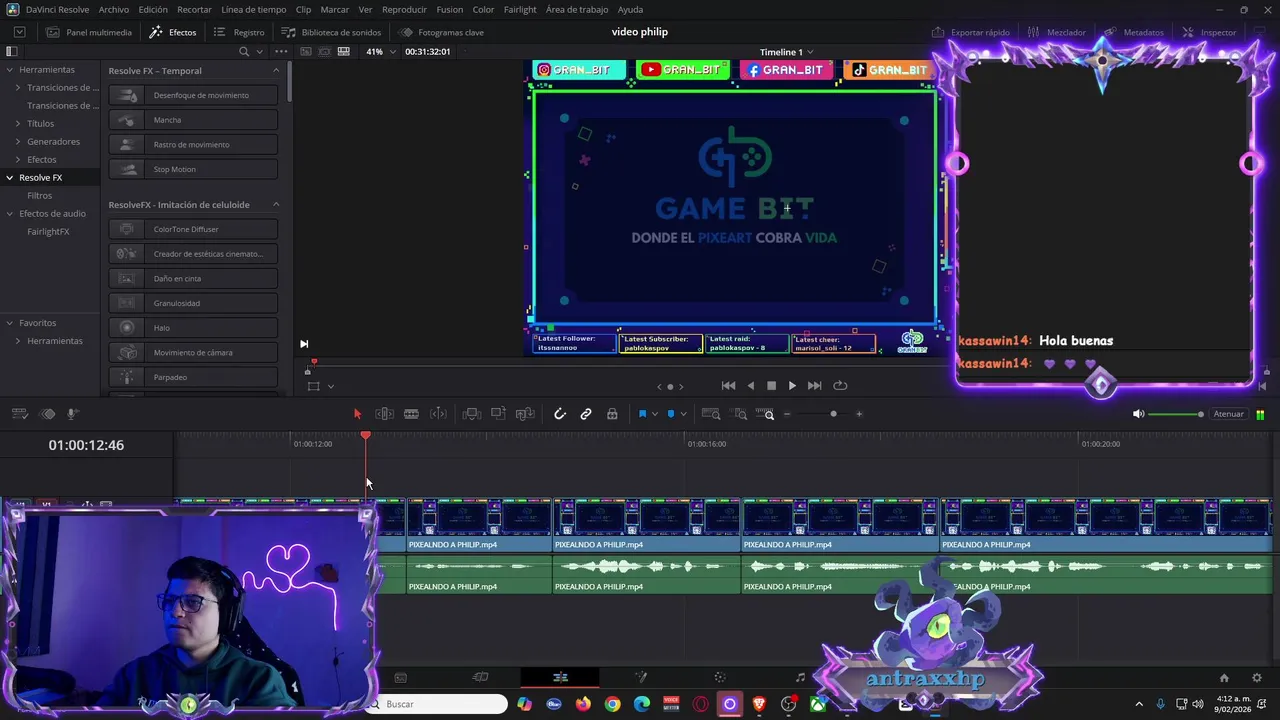Click the microphone voiceover icon in timeline toolbar
The height and width of the screenshot is (720, 1280).
tap(72, 414)
